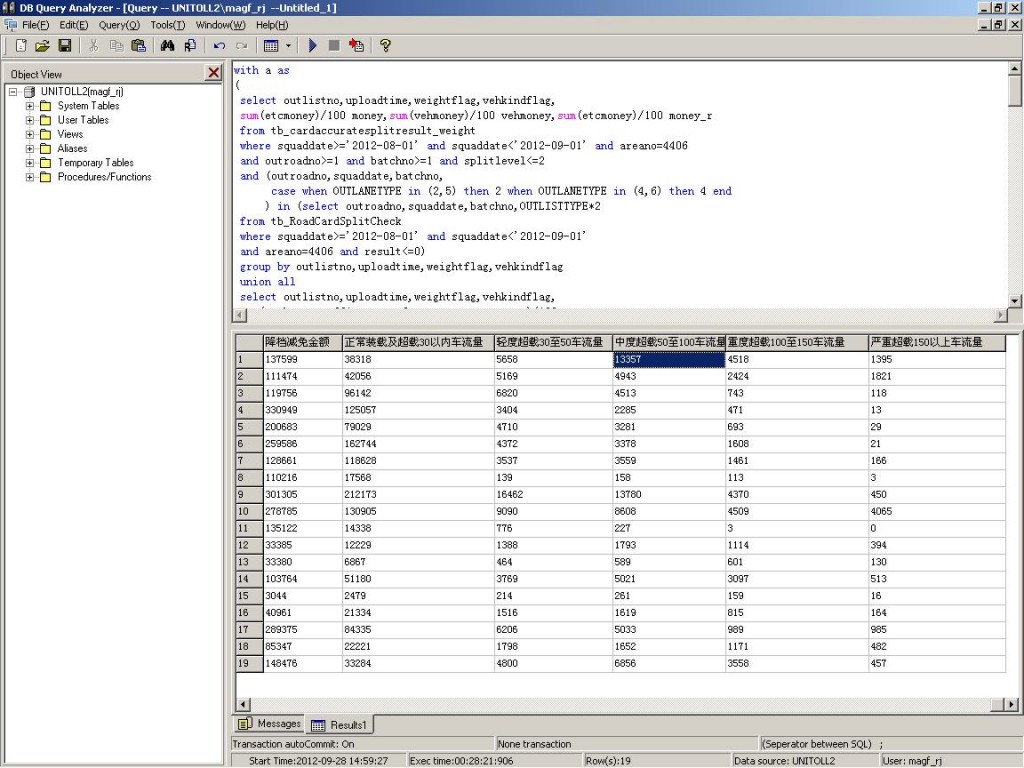Click the SQL editor scroll down arrow

tap(1015, 301)
